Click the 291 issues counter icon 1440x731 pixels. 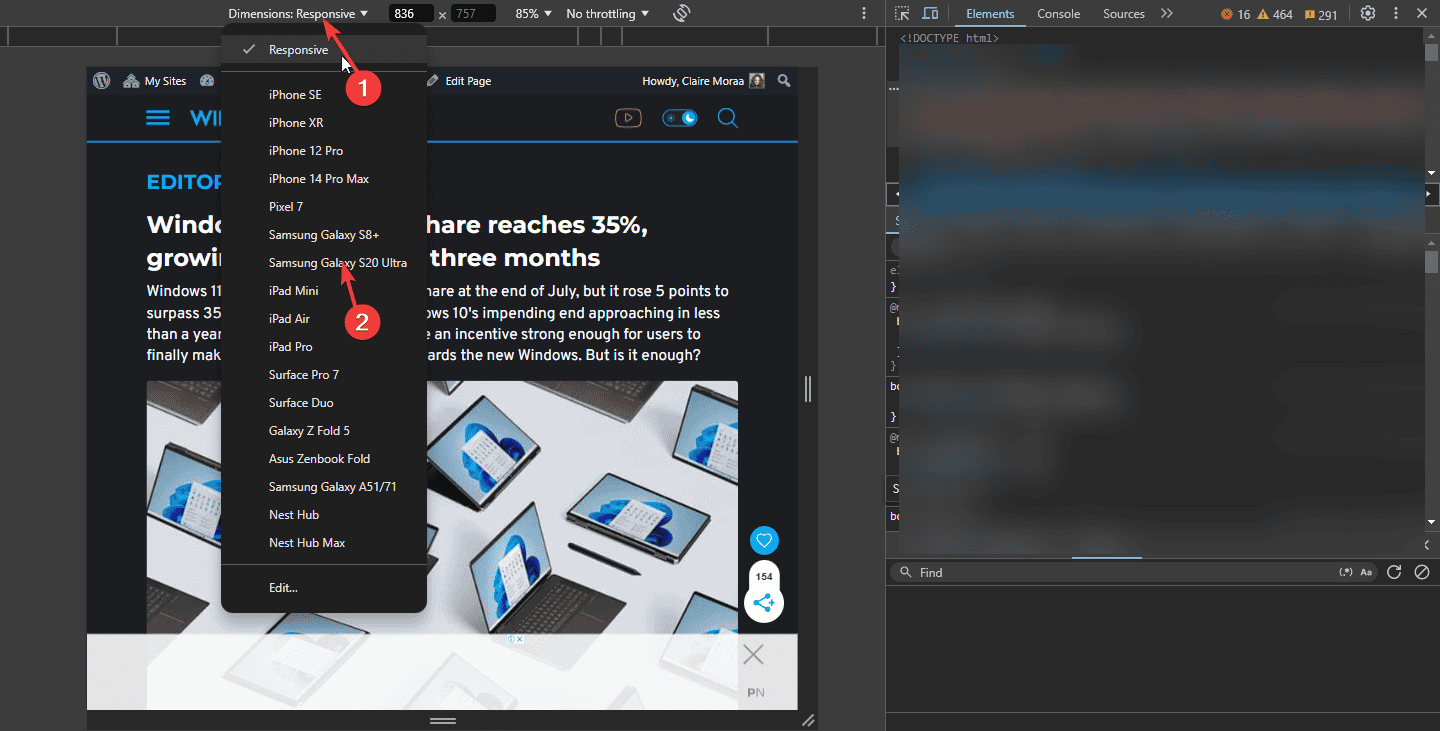[1320, 14]
